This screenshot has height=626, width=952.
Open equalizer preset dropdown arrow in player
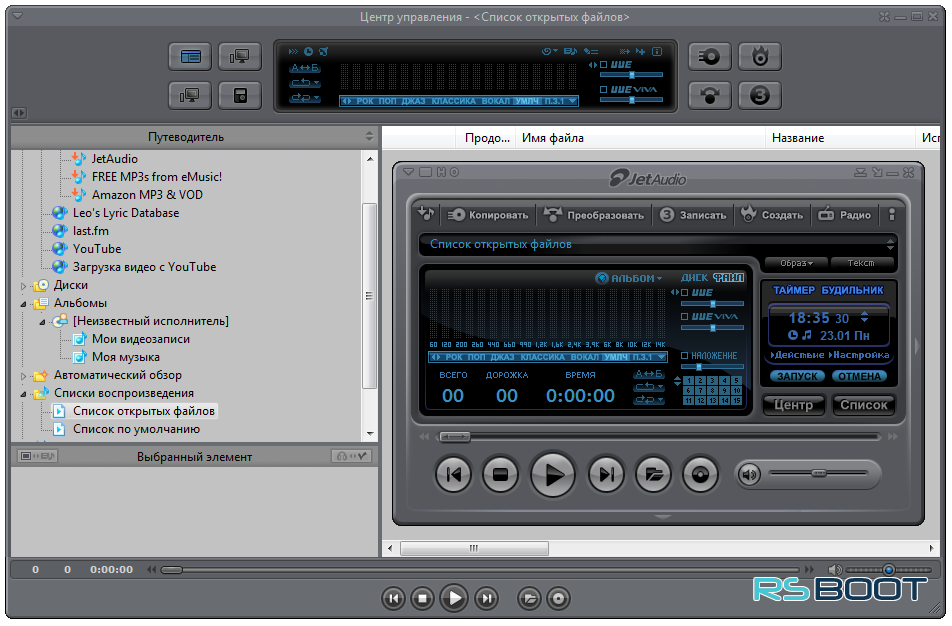point(662,356)
